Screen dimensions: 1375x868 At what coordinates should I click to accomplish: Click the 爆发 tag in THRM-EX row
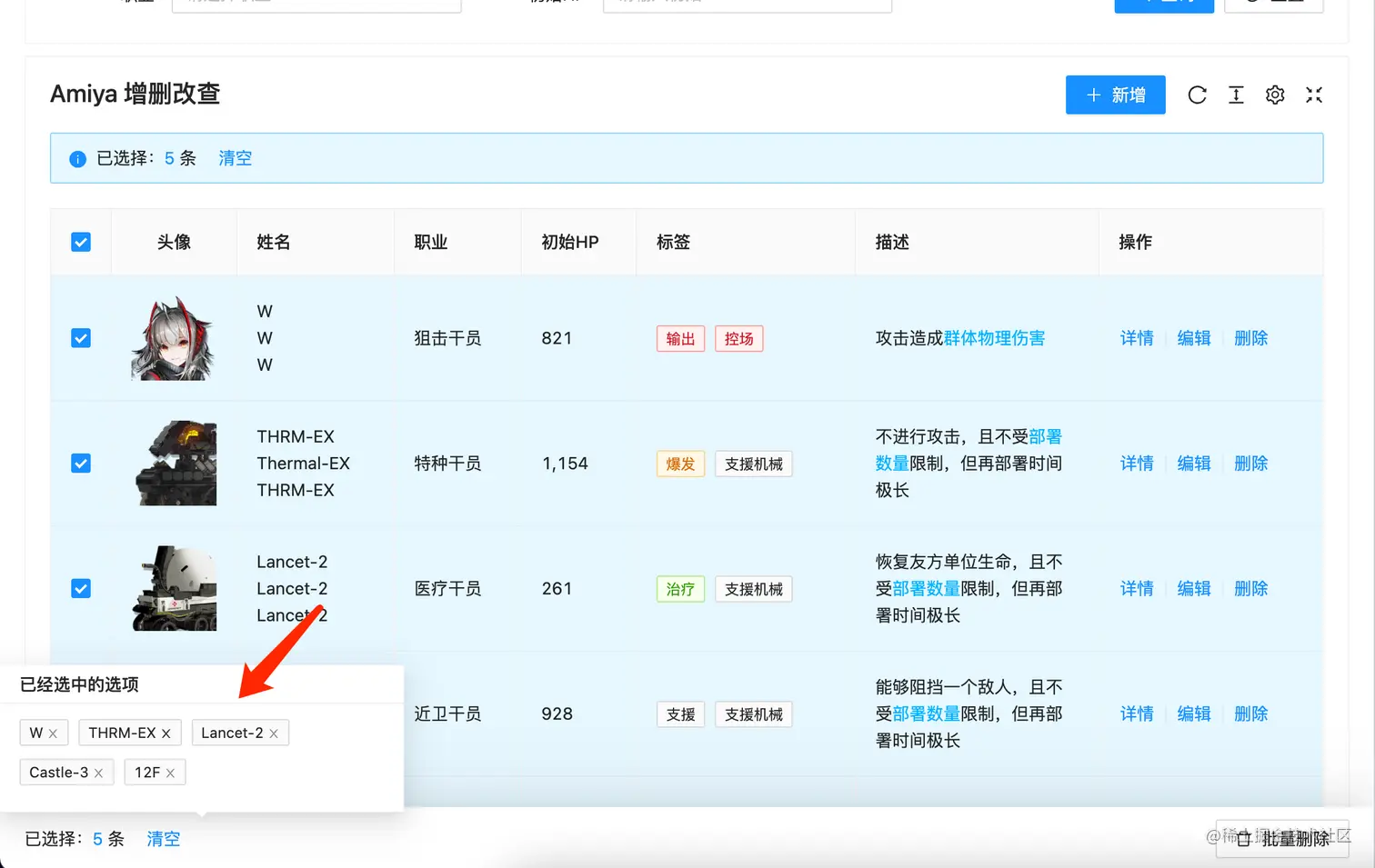point(680,464)
